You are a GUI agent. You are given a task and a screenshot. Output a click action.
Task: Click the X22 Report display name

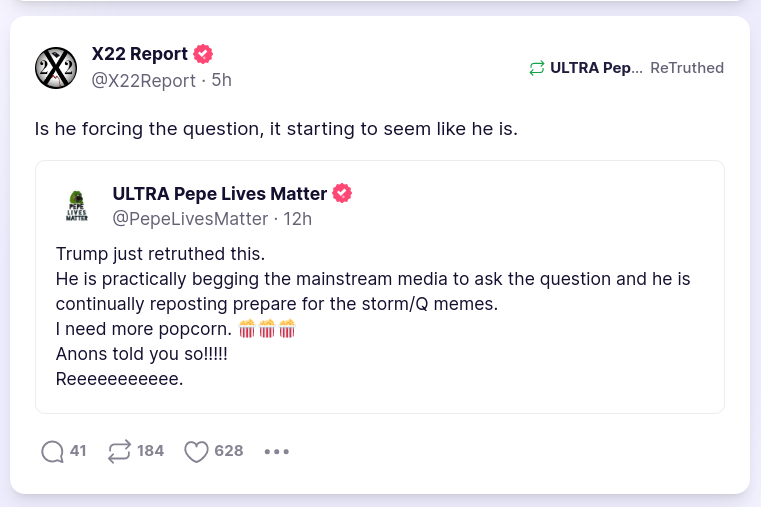pos(139,54)
